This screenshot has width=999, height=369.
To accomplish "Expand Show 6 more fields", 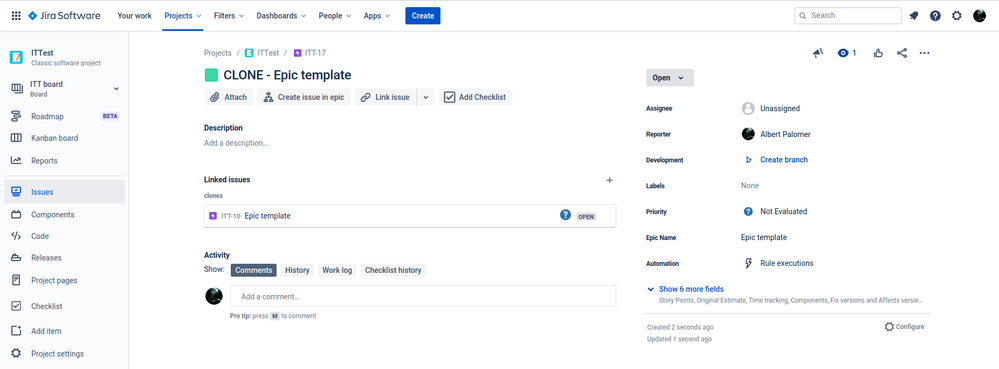I will [x=691, y=289].
